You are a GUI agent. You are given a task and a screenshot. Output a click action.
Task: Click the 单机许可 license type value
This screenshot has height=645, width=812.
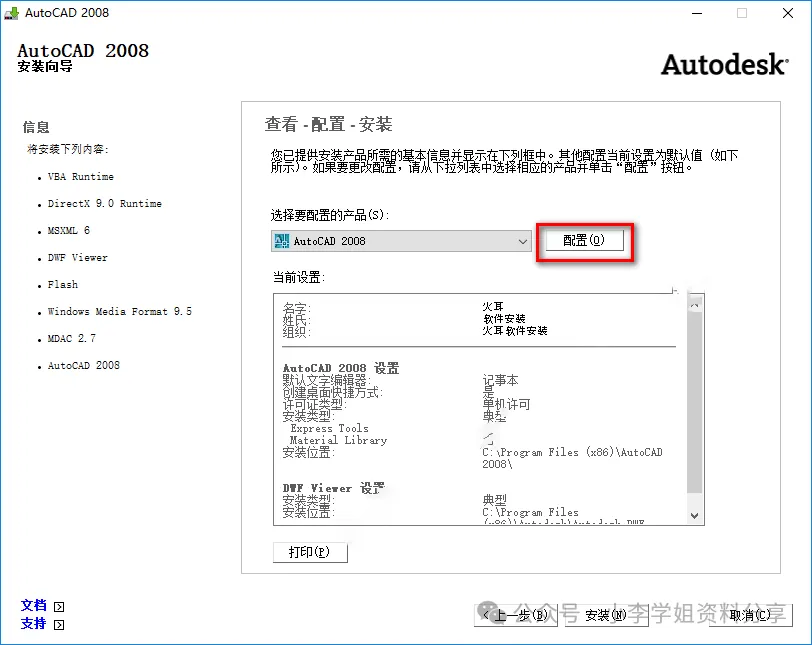point(506,404)
